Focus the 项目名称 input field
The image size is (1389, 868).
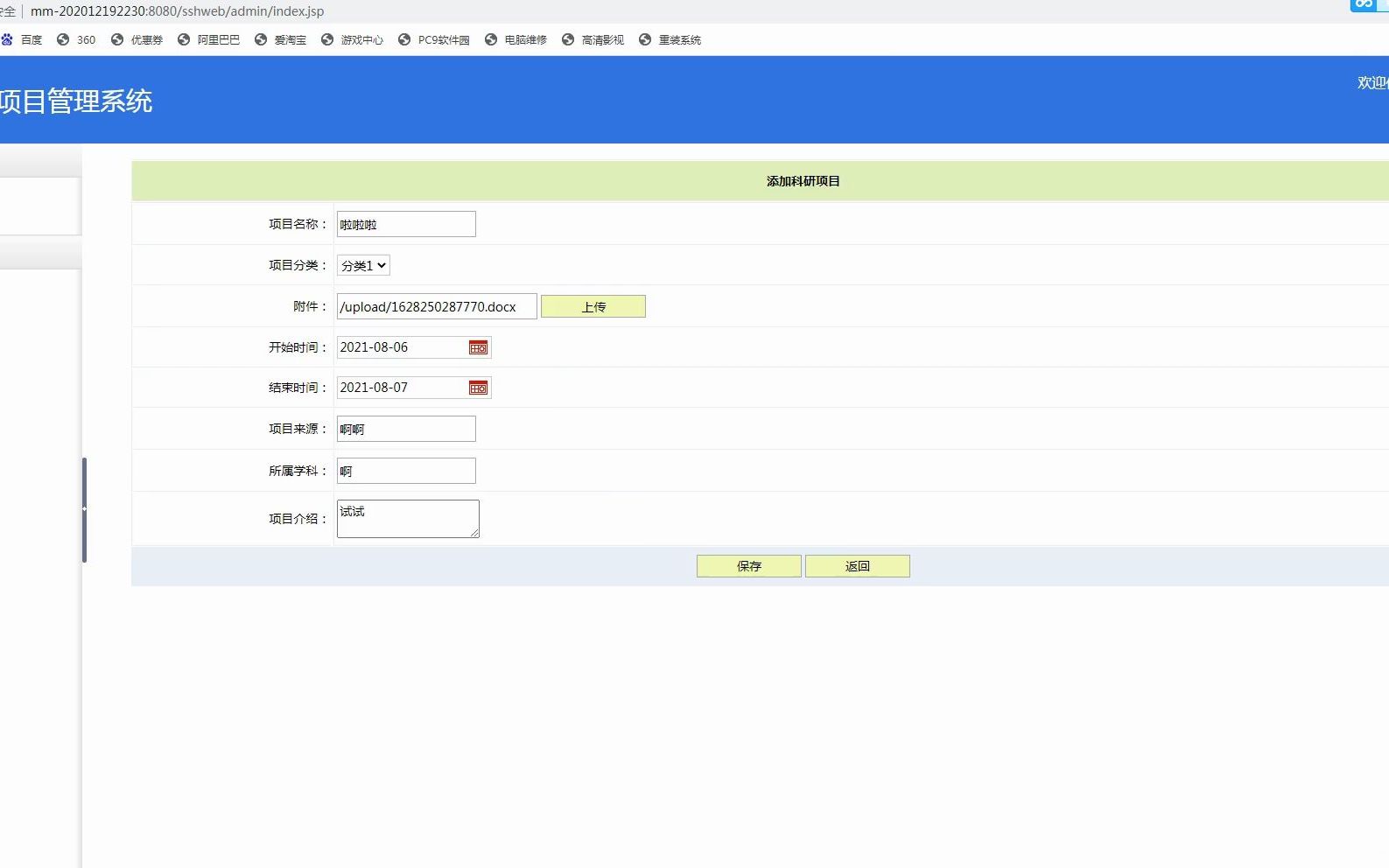[x=406, y=224]
